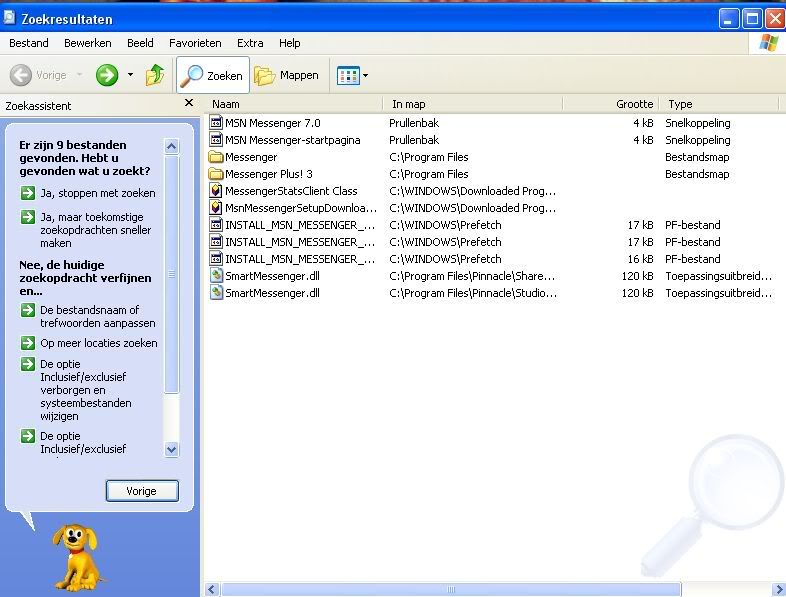Click the horizontal scrollbar right arrow
The height and width of the screenshot is (597, 786).
click(778, 589)
